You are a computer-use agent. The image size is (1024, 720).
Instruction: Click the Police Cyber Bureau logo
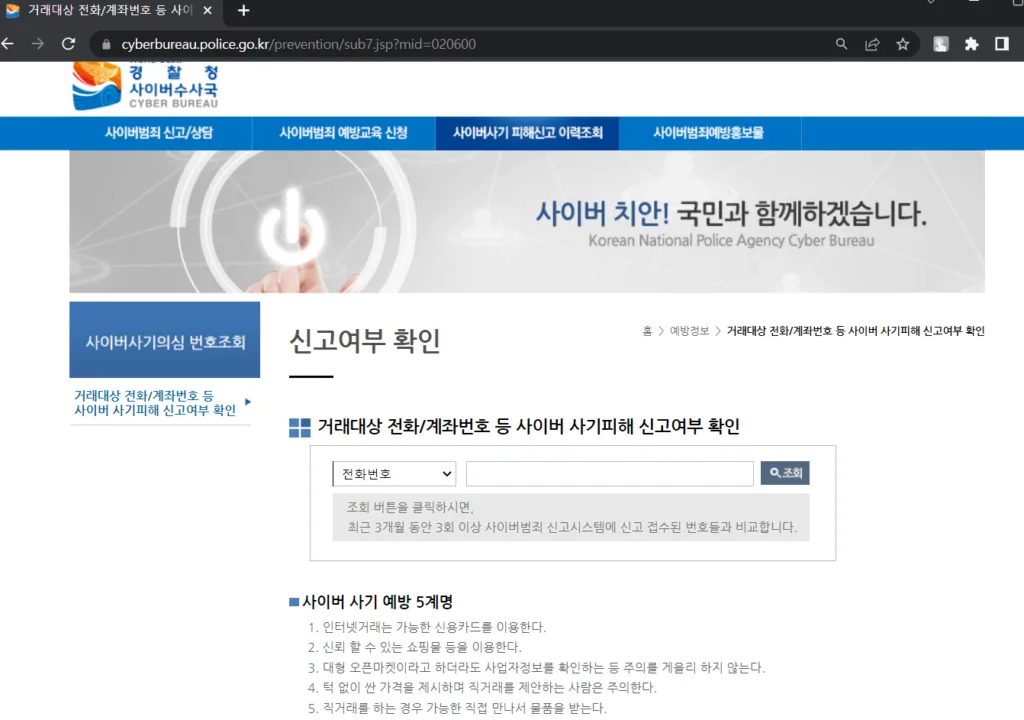pyautogui.click(x=145, y=86)
